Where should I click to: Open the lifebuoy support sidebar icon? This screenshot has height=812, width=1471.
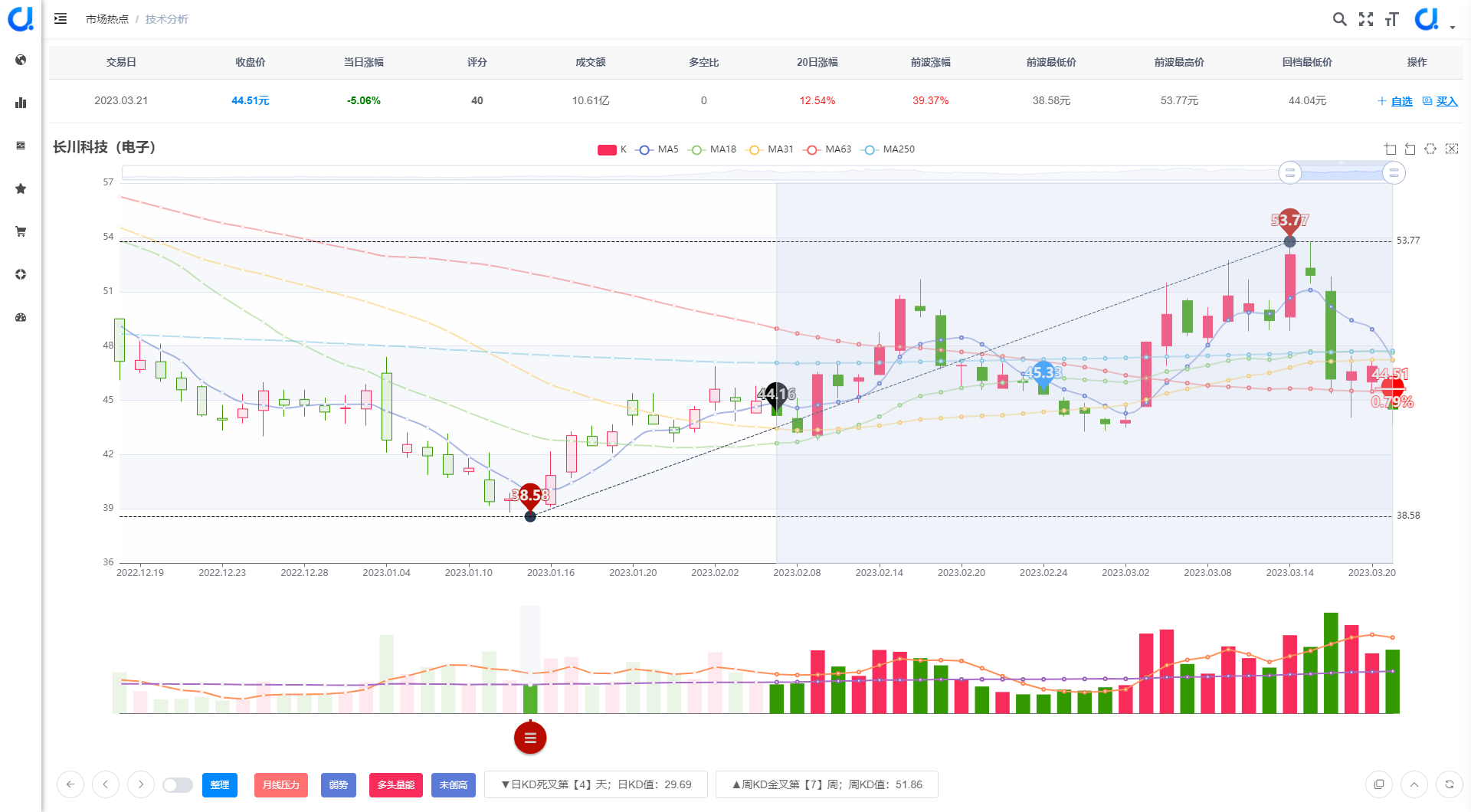pos(21,274)
